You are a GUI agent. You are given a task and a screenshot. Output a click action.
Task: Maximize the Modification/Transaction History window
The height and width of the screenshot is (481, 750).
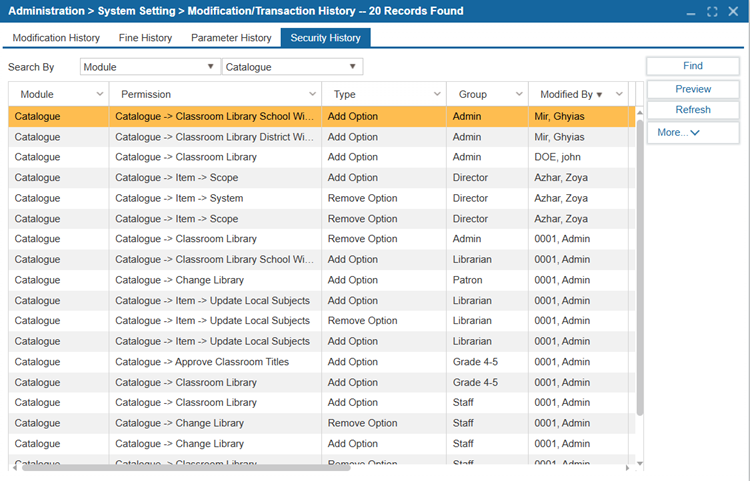(712, 12)
